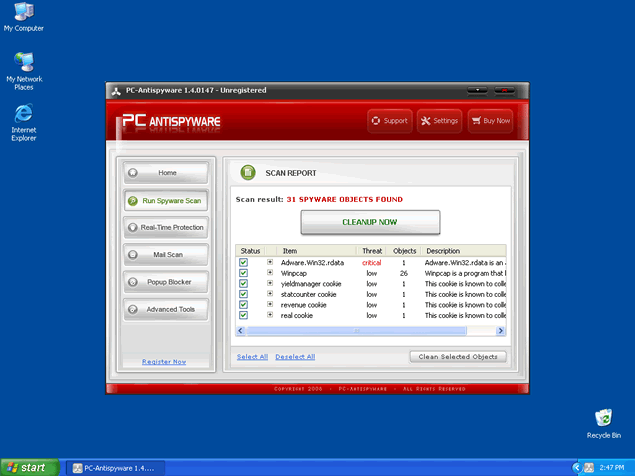Expand the Winpcap item details
Image resolution: width=635 pixels, height=476 pixels.
270,273
